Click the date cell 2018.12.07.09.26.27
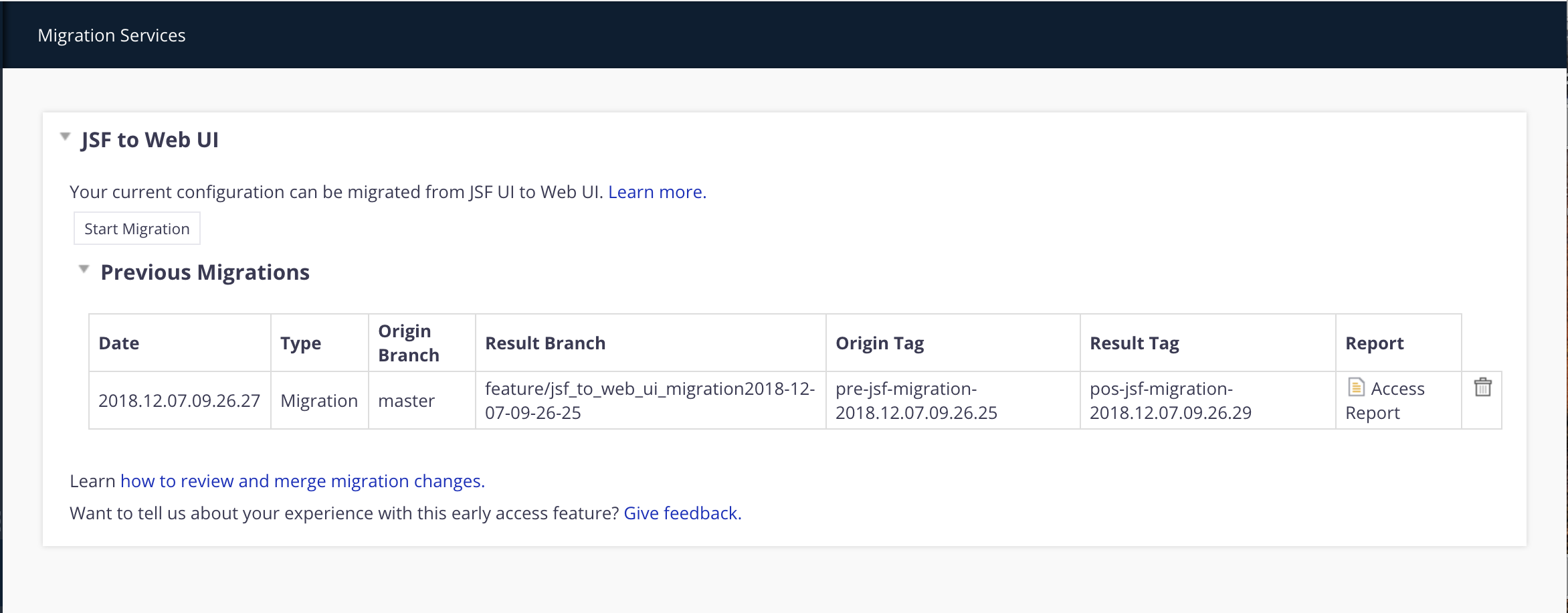1568x613 pixels. (x=180, y=400)
